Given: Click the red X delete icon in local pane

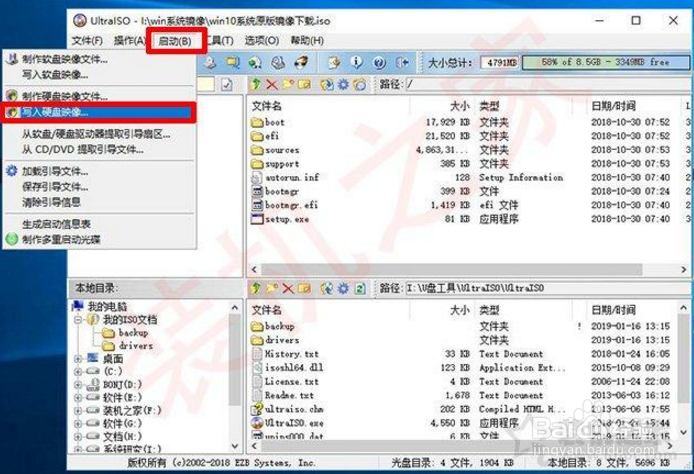Looking at the screenshot, I should pos(288,289).
